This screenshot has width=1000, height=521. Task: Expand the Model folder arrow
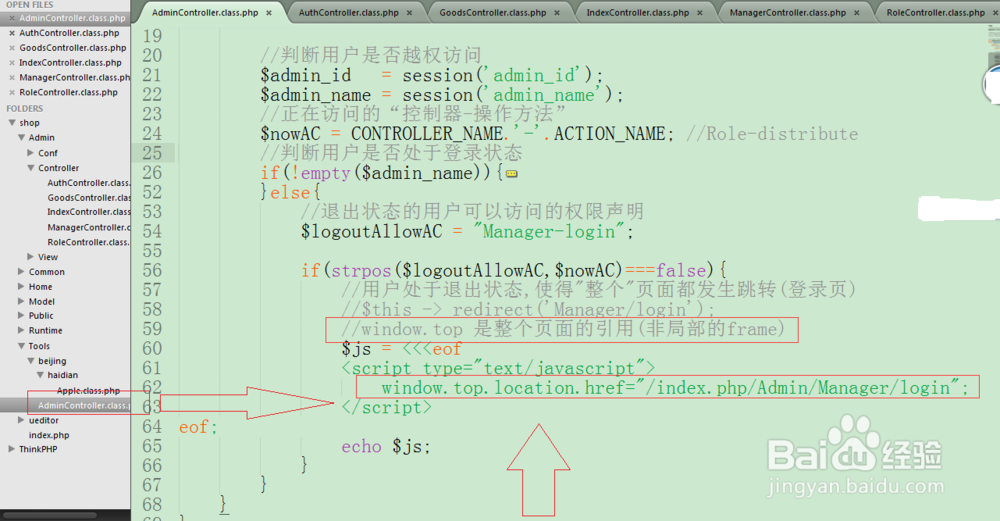[21, 301]
